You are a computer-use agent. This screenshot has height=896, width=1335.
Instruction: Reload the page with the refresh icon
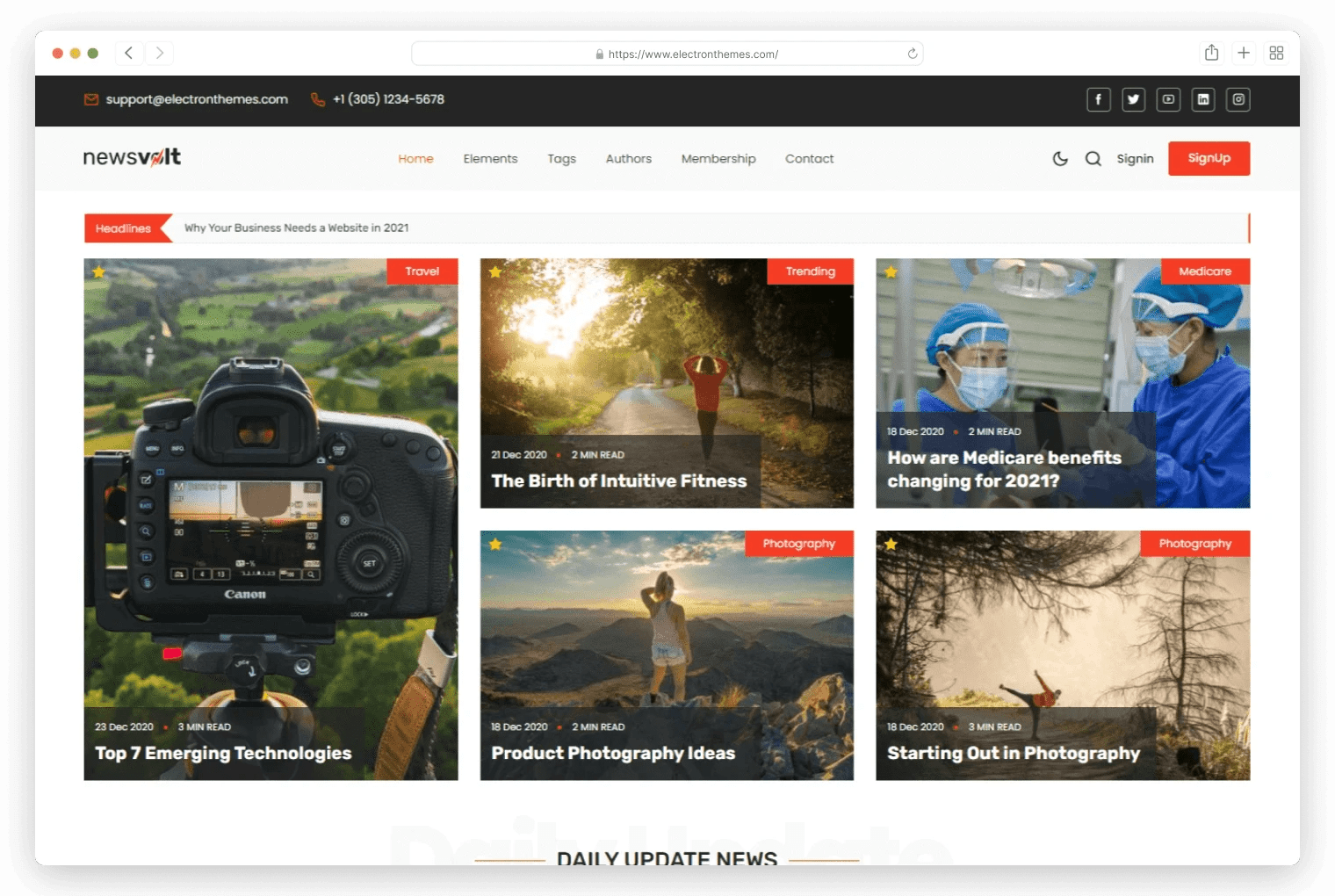[x=913, y=54]
